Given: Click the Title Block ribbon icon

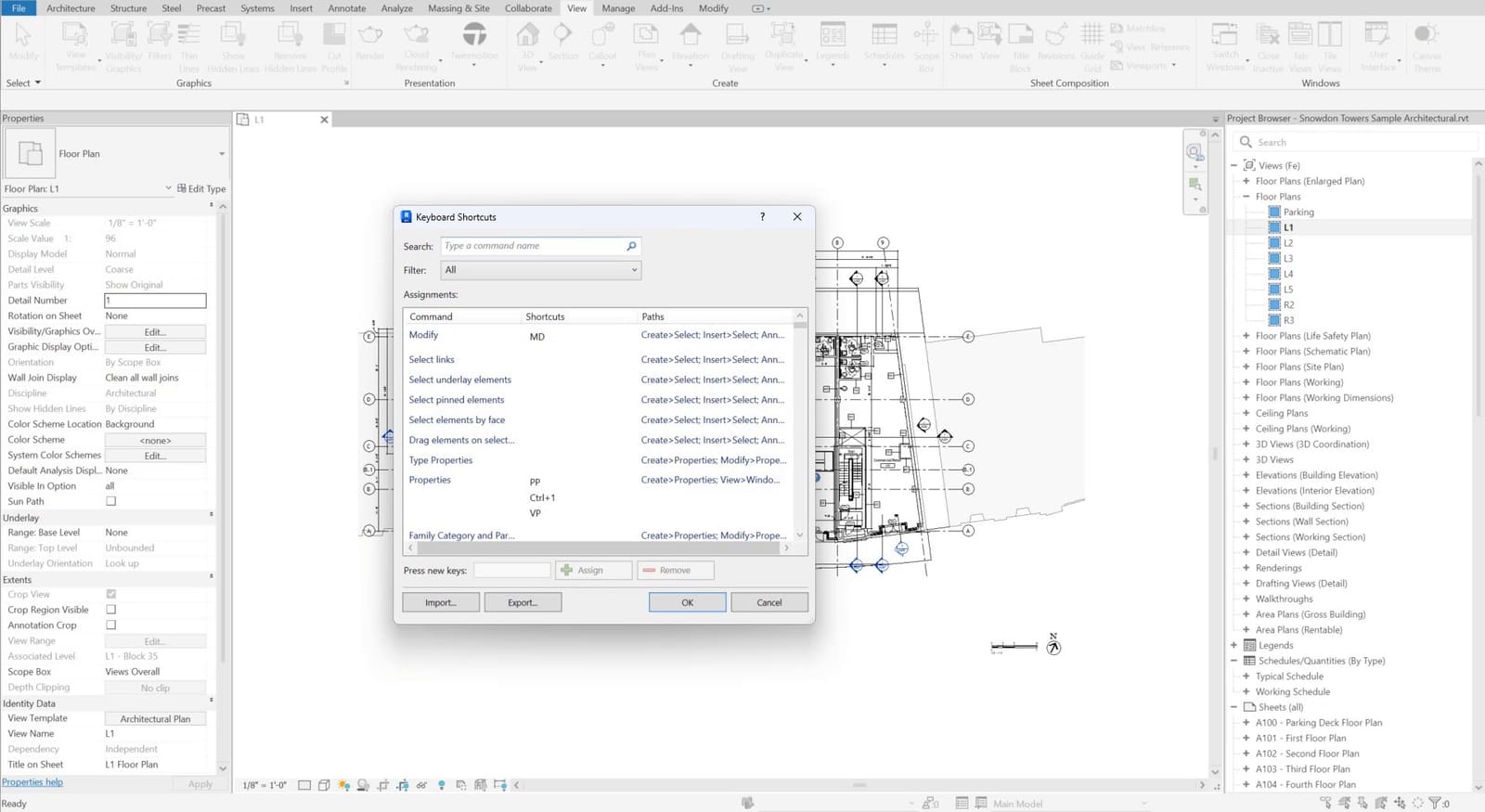Looking at the screenshot, I should 1021,35.
